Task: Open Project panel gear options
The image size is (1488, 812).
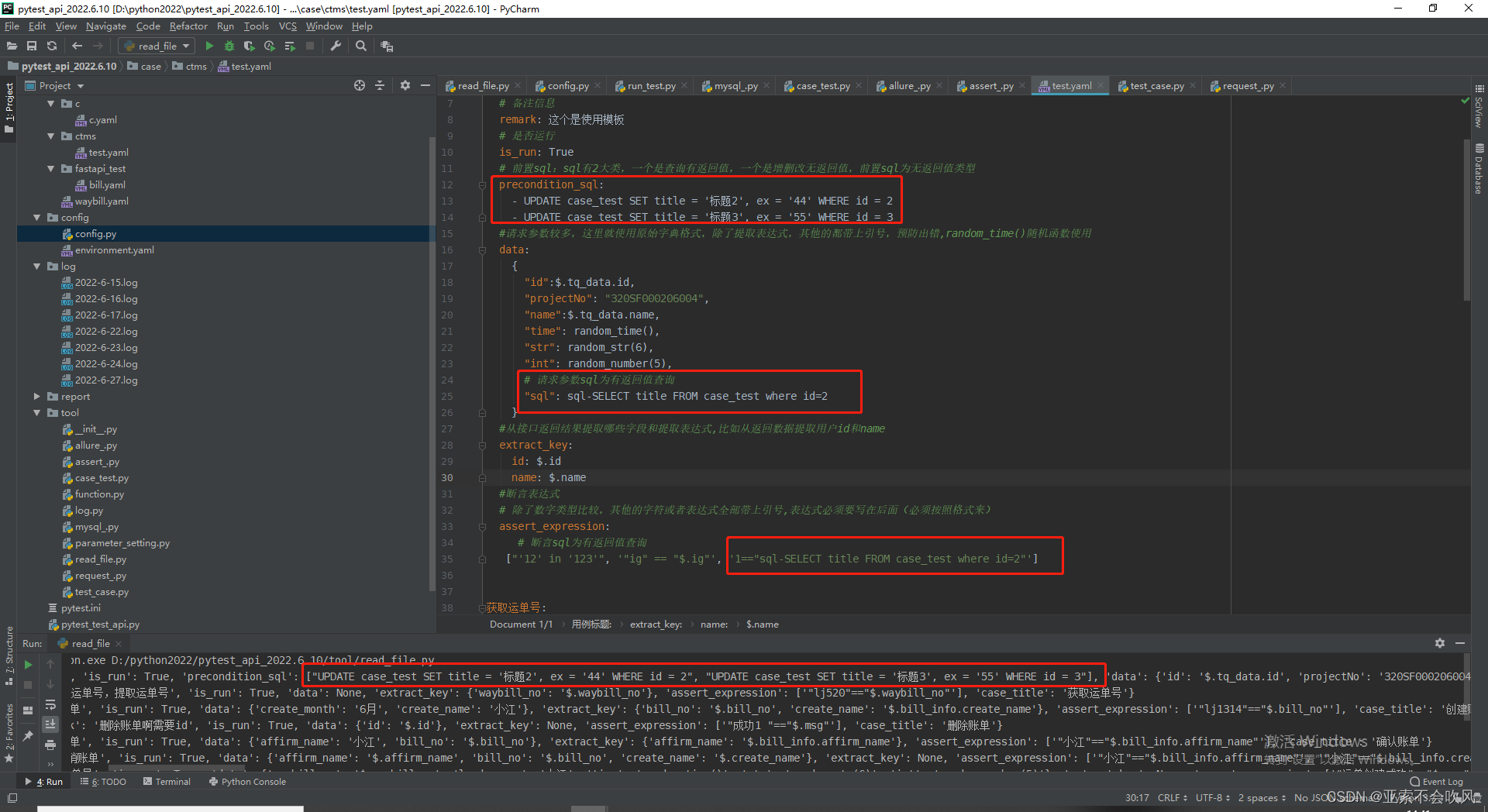Action: [405, 85]
